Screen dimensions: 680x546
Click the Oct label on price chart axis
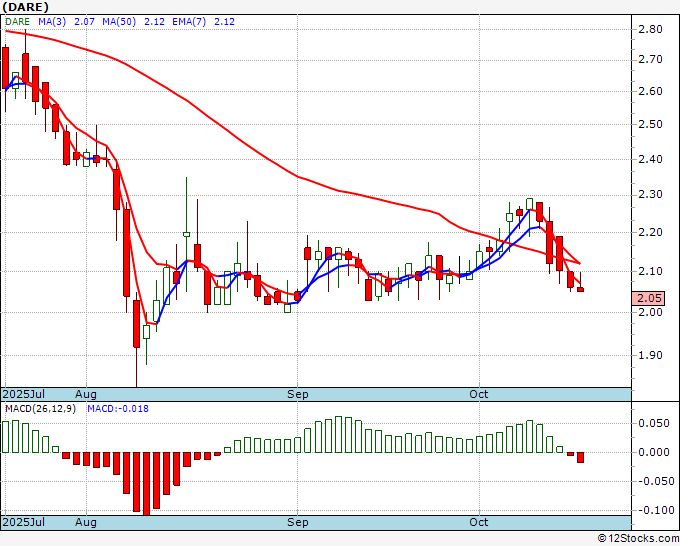coord(479,394)
